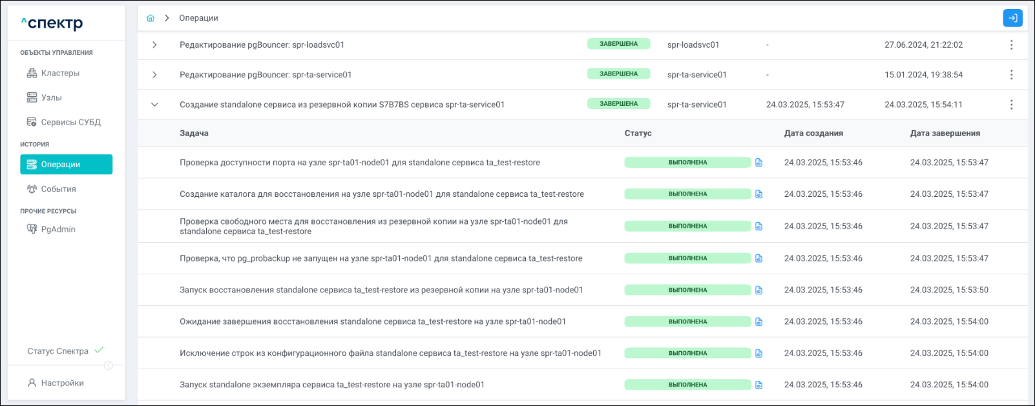1036x406 pixels.
Task: Click the home icon in the breadcrumb
Action: 150,18
